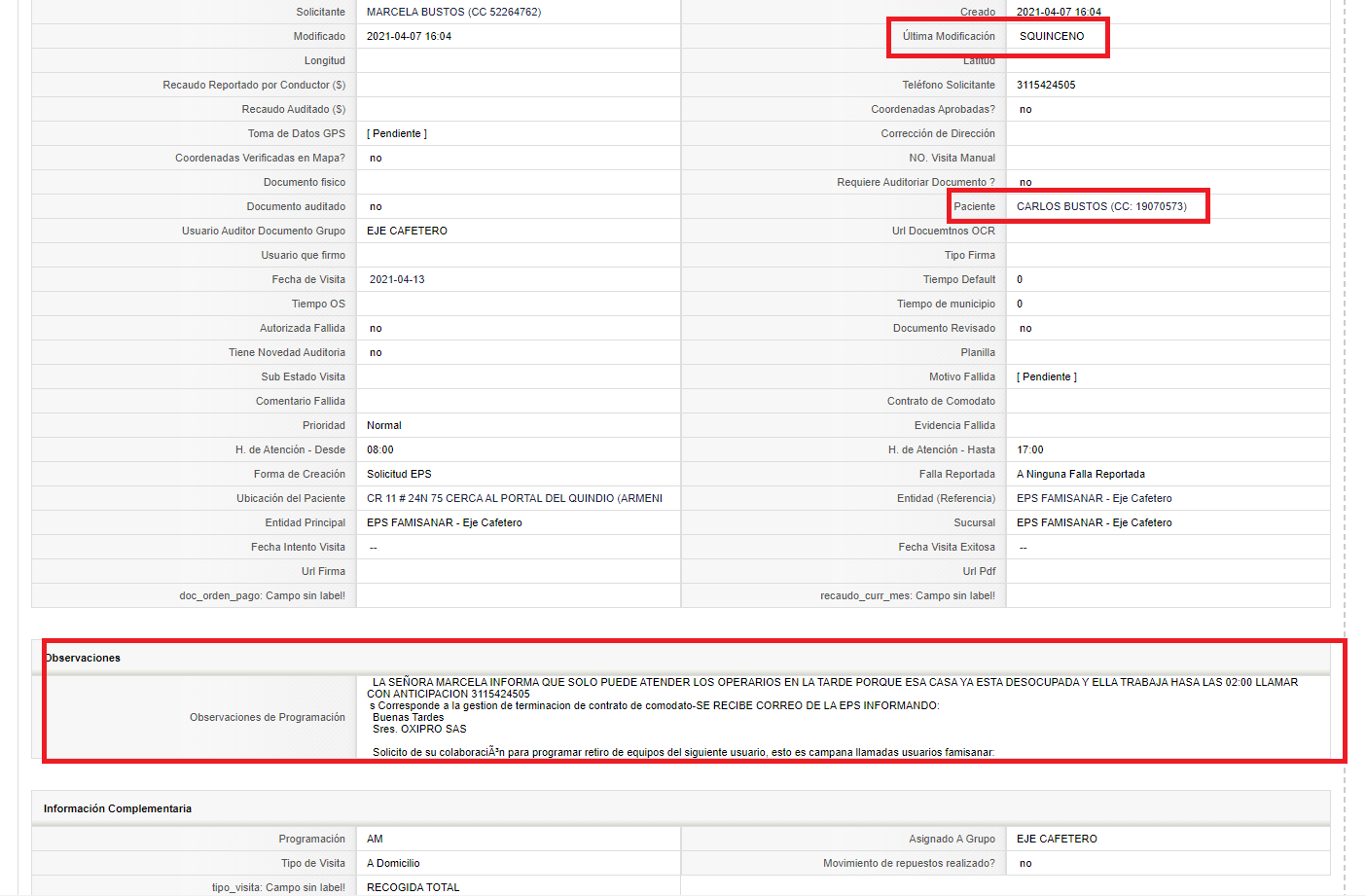Click the Documento auditado value no
The height and width of the screenshot is (896, 1366).
pyautogui.click(x=376, y=206)
